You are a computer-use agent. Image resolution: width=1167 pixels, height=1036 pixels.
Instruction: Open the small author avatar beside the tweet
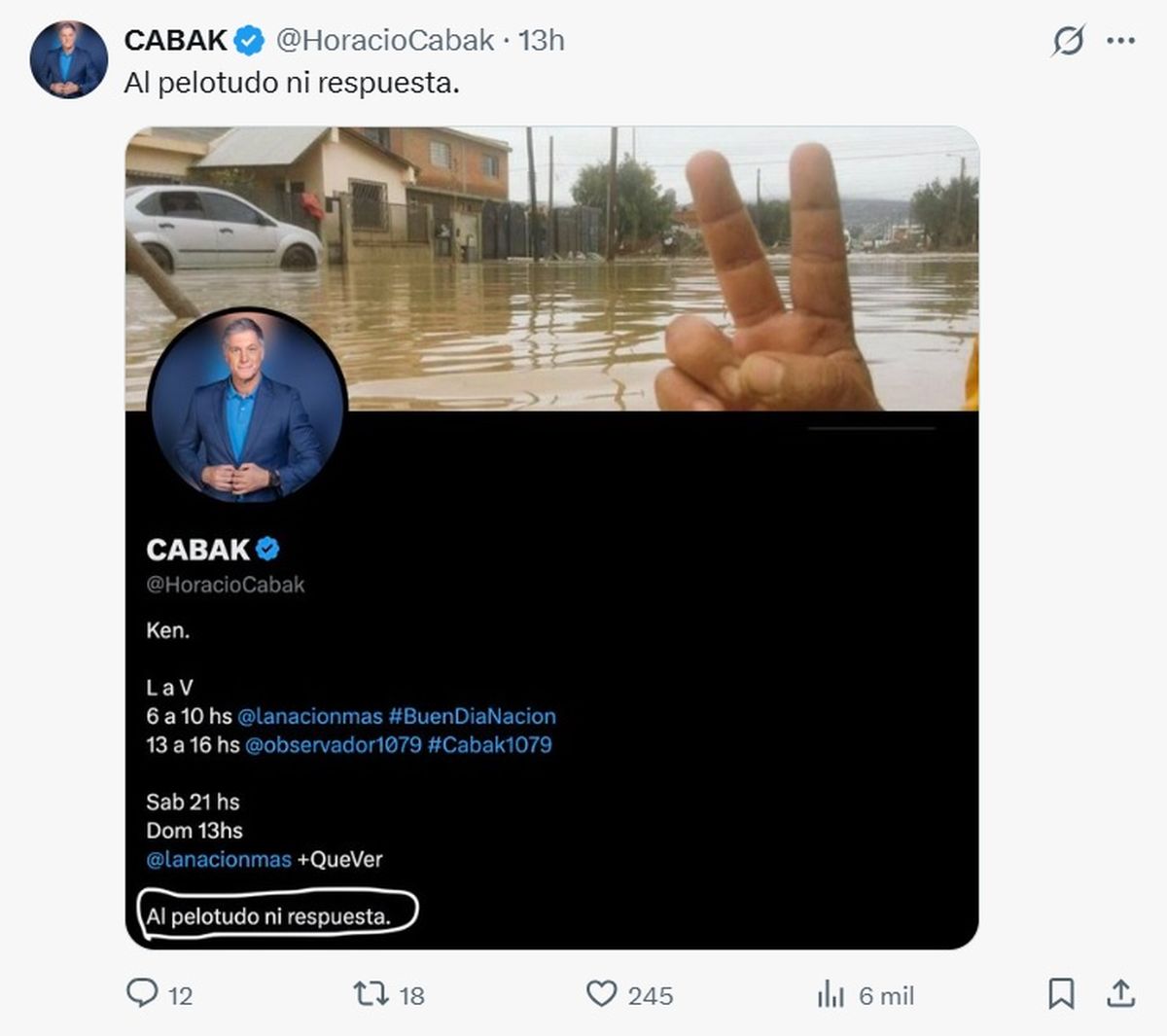(68, 59)
